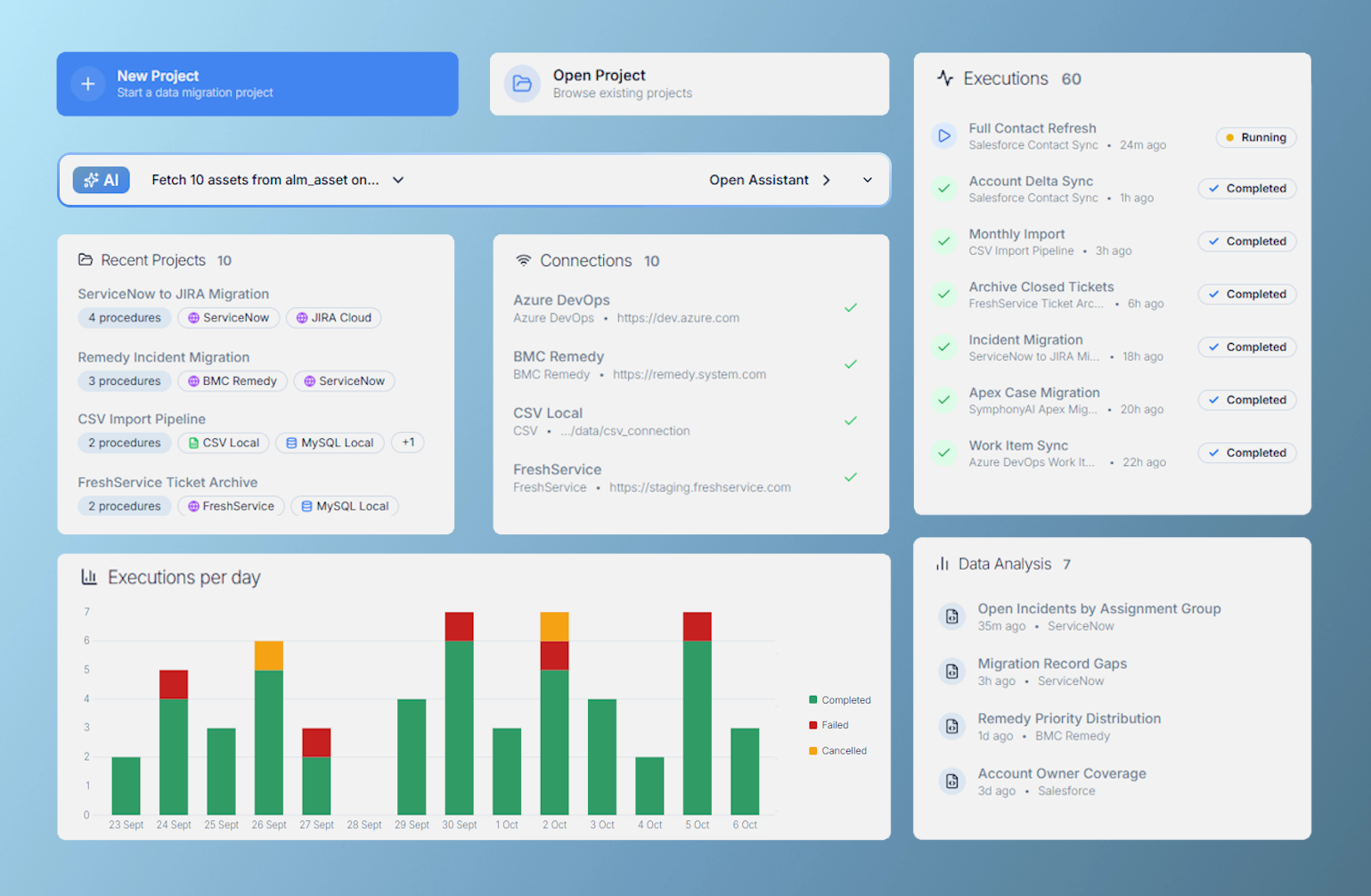Screen dimensions: 1371x896
Task: Open the Work Item Sync execution
Action: (1114, 452)
